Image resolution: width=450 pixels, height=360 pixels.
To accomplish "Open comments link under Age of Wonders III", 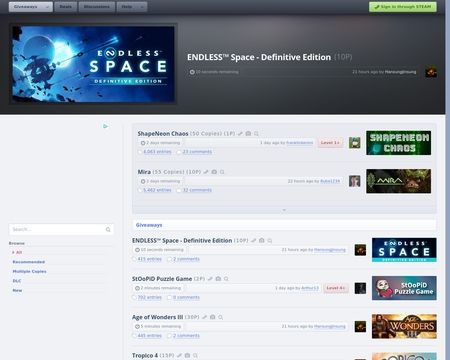I will pyautogui.click(x=186, y=336).
